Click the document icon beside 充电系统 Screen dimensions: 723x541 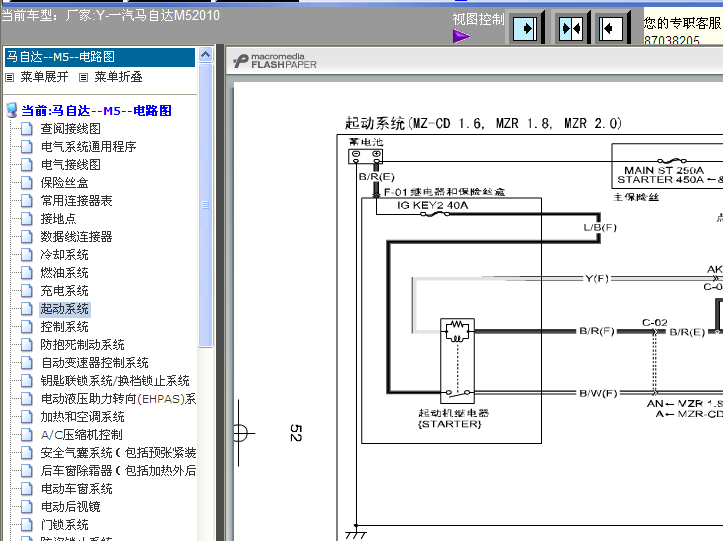(x=27, y=291)
